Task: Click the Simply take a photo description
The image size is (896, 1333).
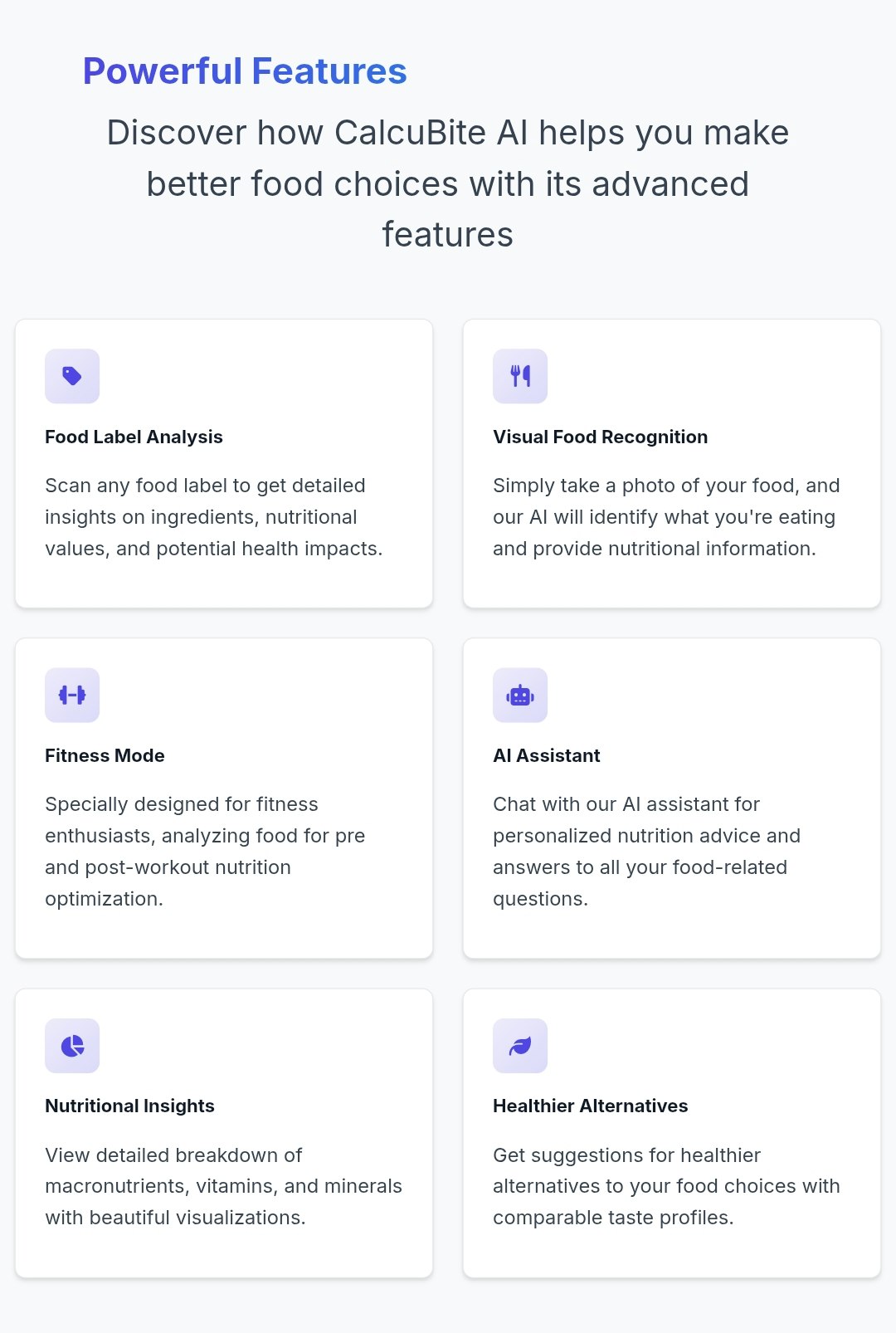Action: (x=666, y=517)
